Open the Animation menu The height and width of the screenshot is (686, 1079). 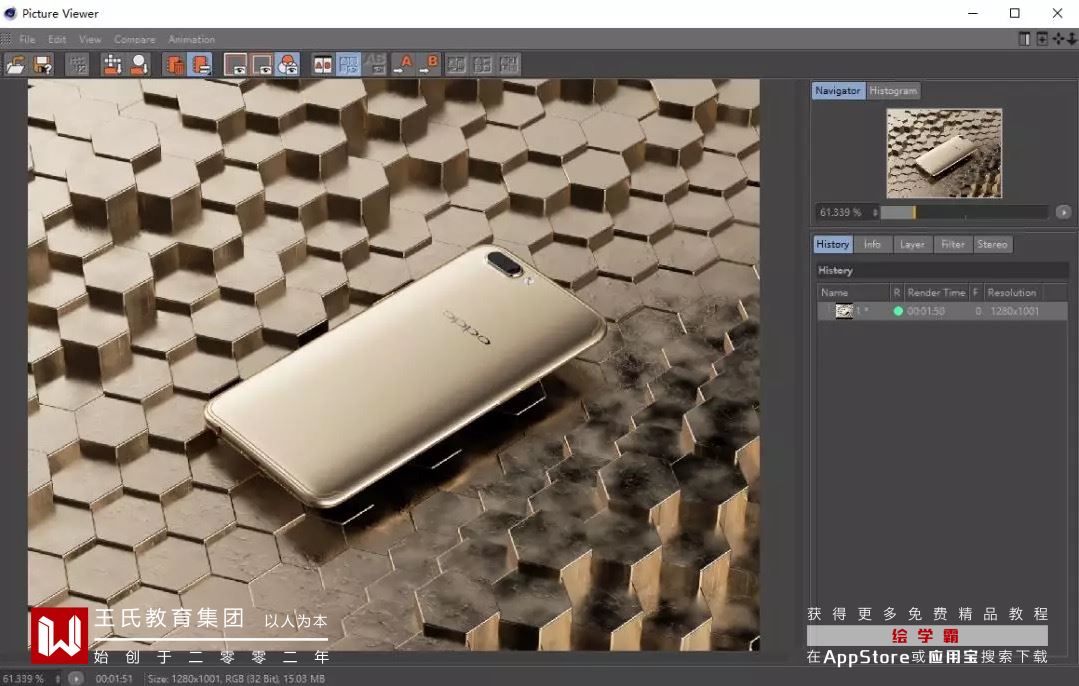click(191, 39)
